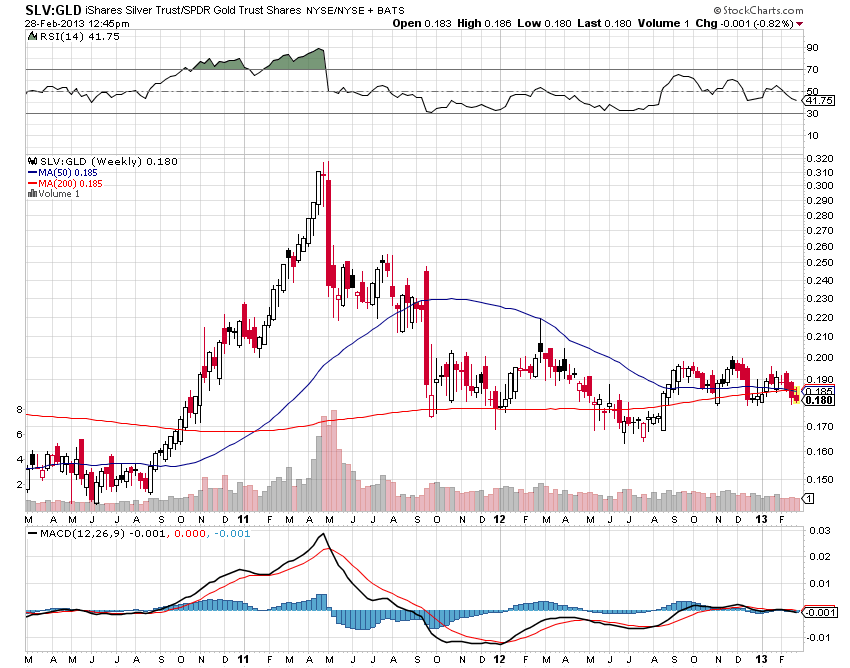Click the 0.01 level on the MACD axis

click(x=820, y=583)
